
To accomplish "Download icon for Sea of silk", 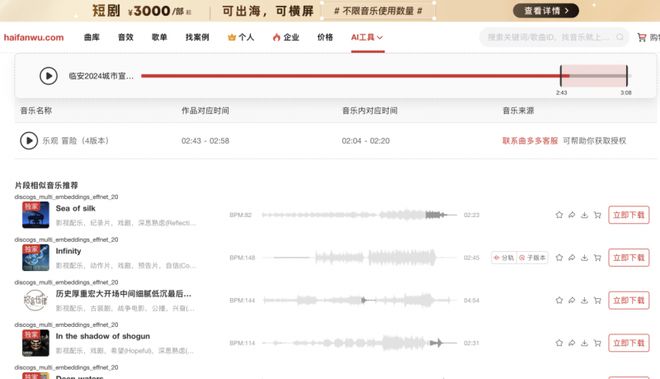I will pos(584,215).
